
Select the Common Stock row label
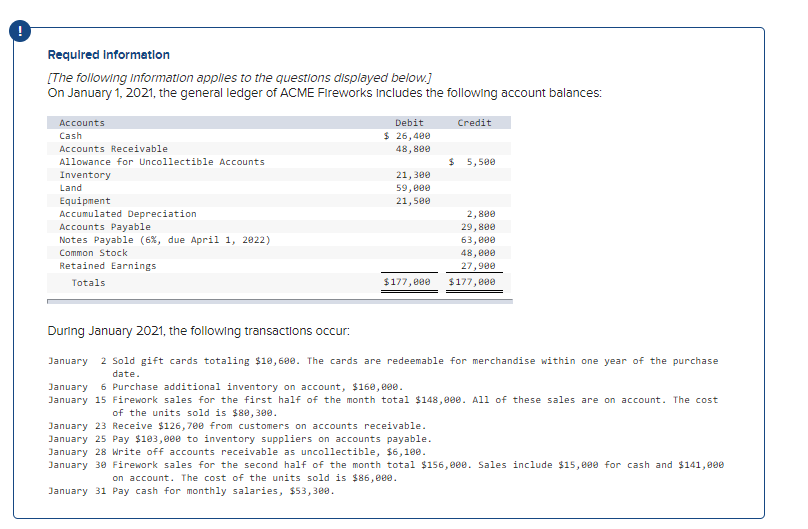pyautogui.click(x=93, y=252)
